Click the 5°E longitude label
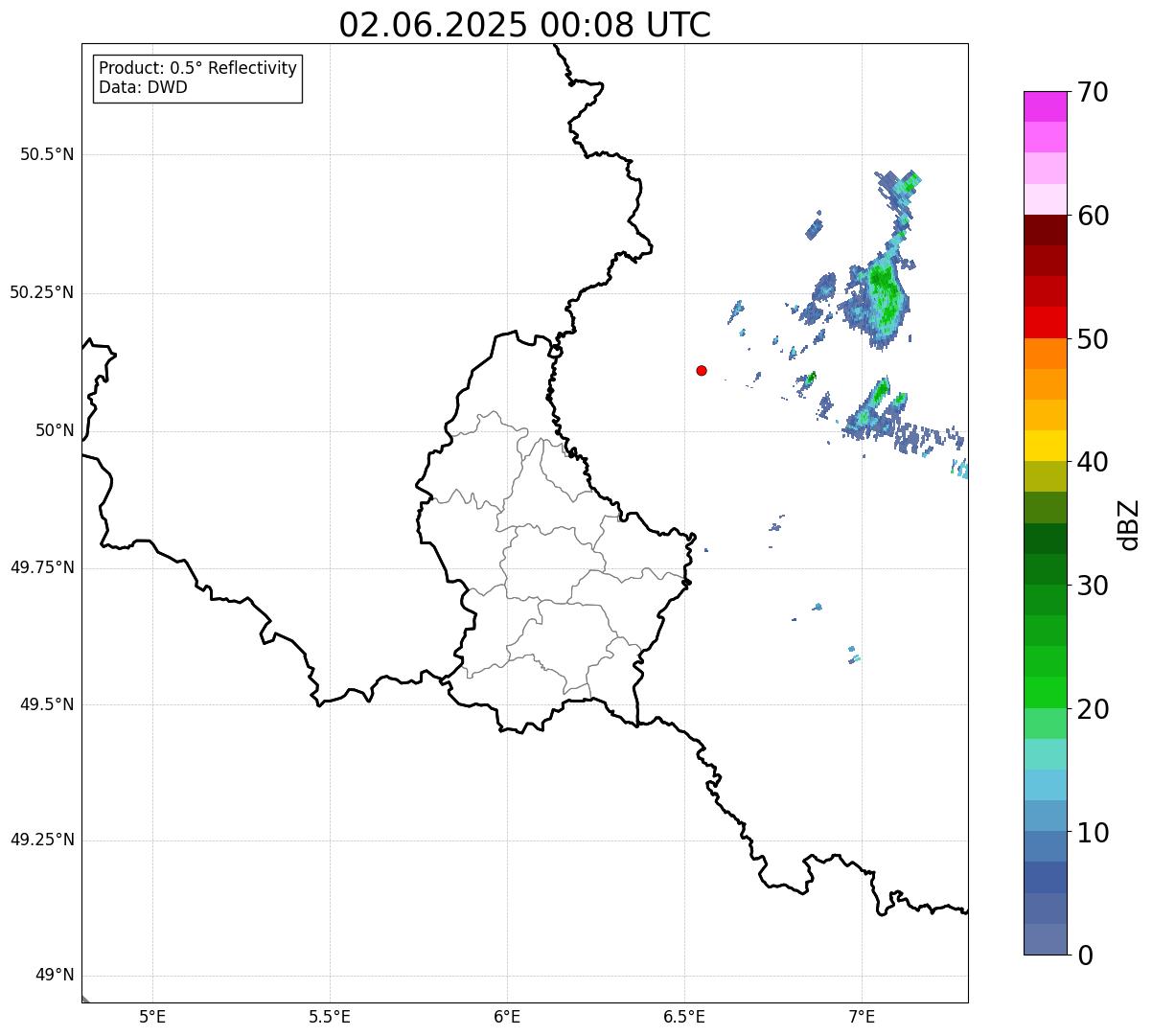This screenshot has width=1152, height=1036. pyautogui.click(x=152, y=1017)
